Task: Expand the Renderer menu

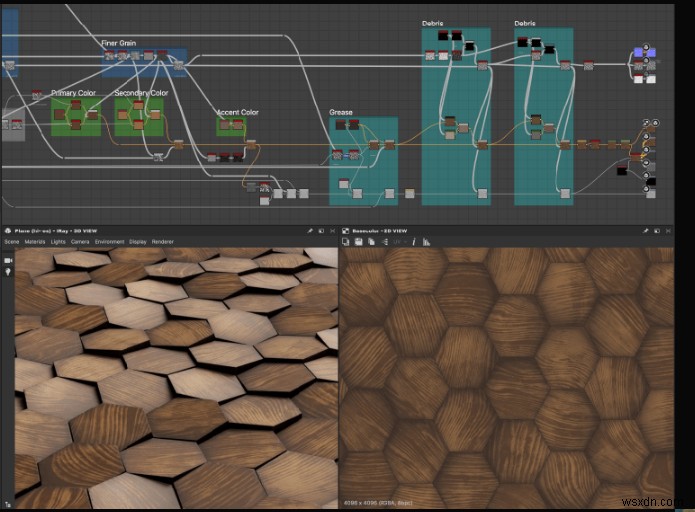Action: (163, 241)
